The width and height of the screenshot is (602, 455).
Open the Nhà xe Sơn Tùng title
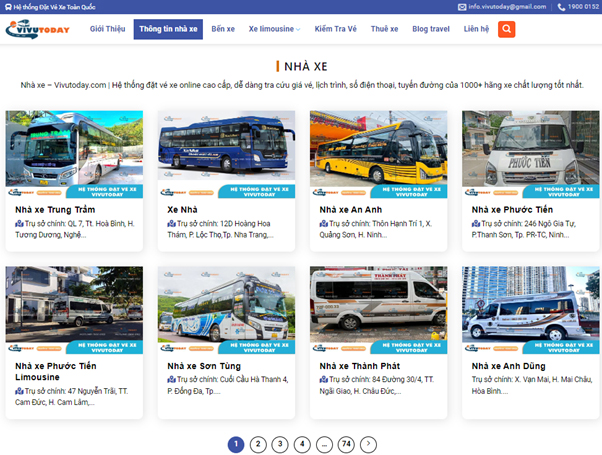pyautogui.click(x=204, y=366)
